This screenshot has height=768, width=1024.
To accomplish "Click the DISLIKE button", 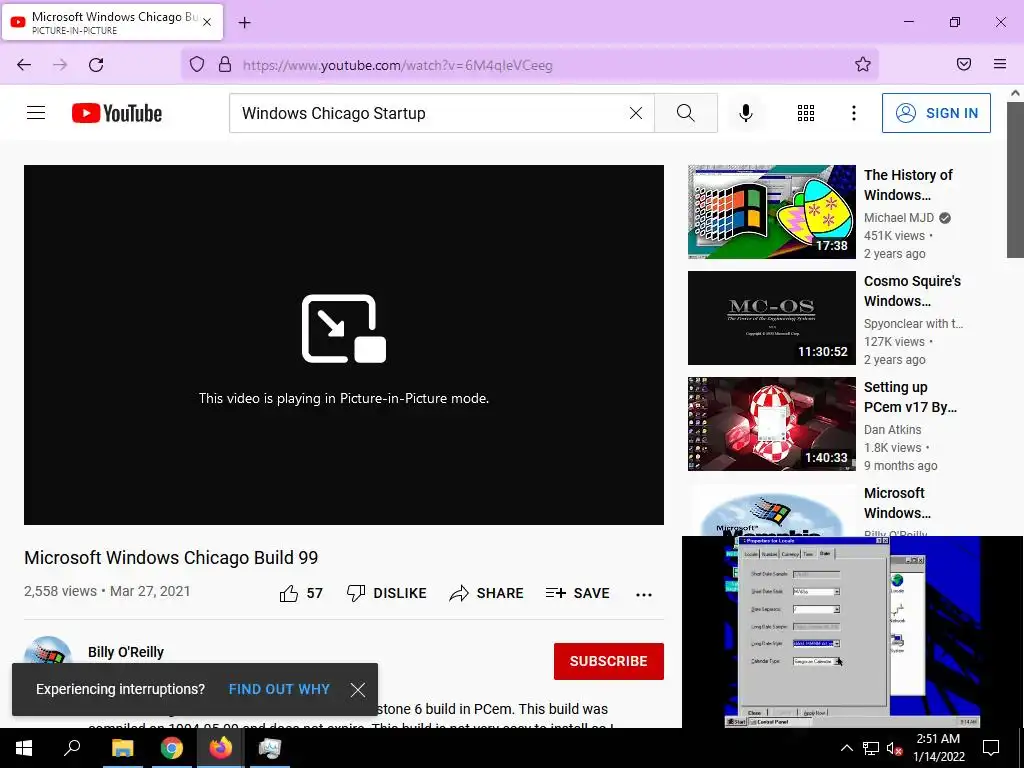I will click(x=387, y=593).
